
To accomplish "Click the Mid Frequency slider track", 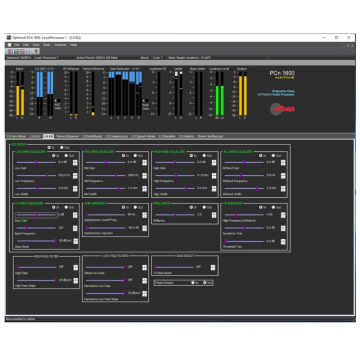I will coord(106,175).
